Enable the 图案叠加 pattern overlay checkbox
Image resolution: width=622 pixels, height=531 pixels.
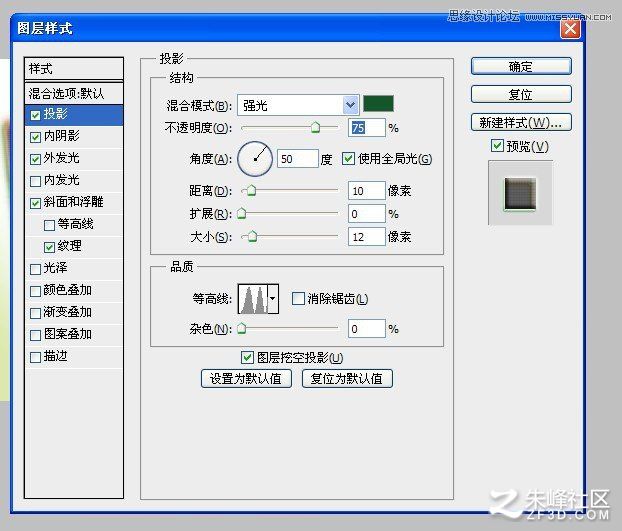coord(35,335)
